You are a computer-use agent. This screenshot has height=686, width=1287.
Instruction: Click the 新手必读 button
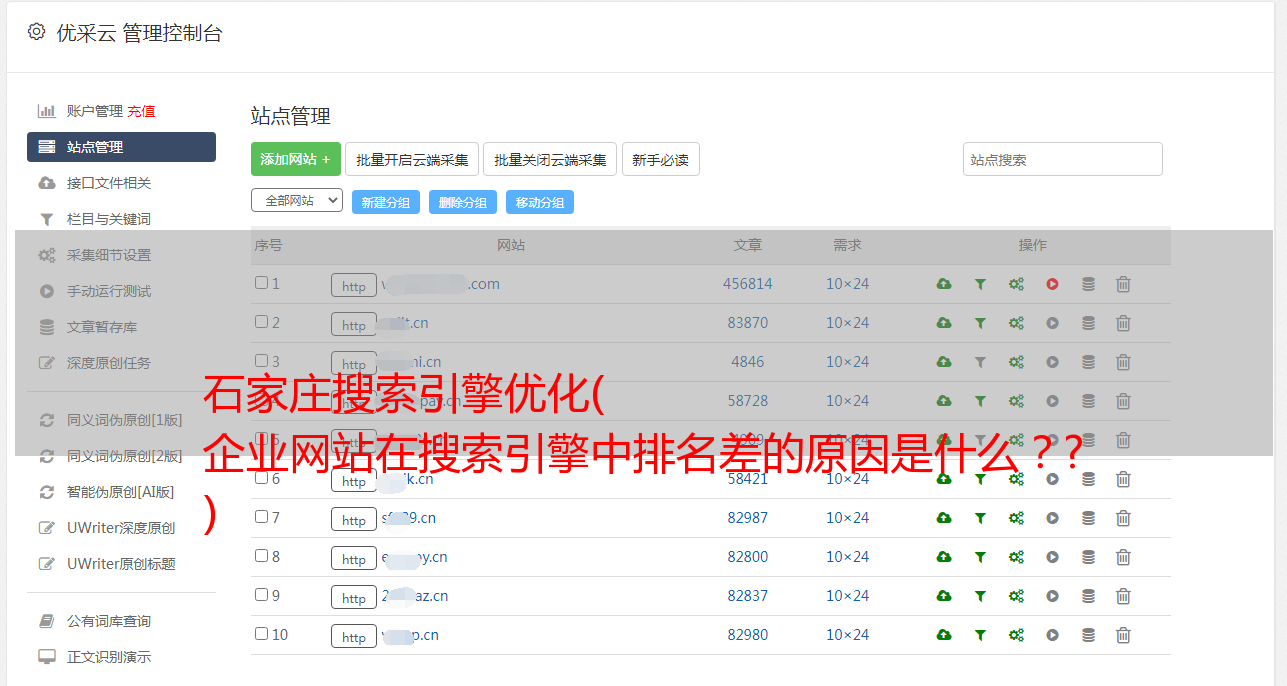pos(660,159)
